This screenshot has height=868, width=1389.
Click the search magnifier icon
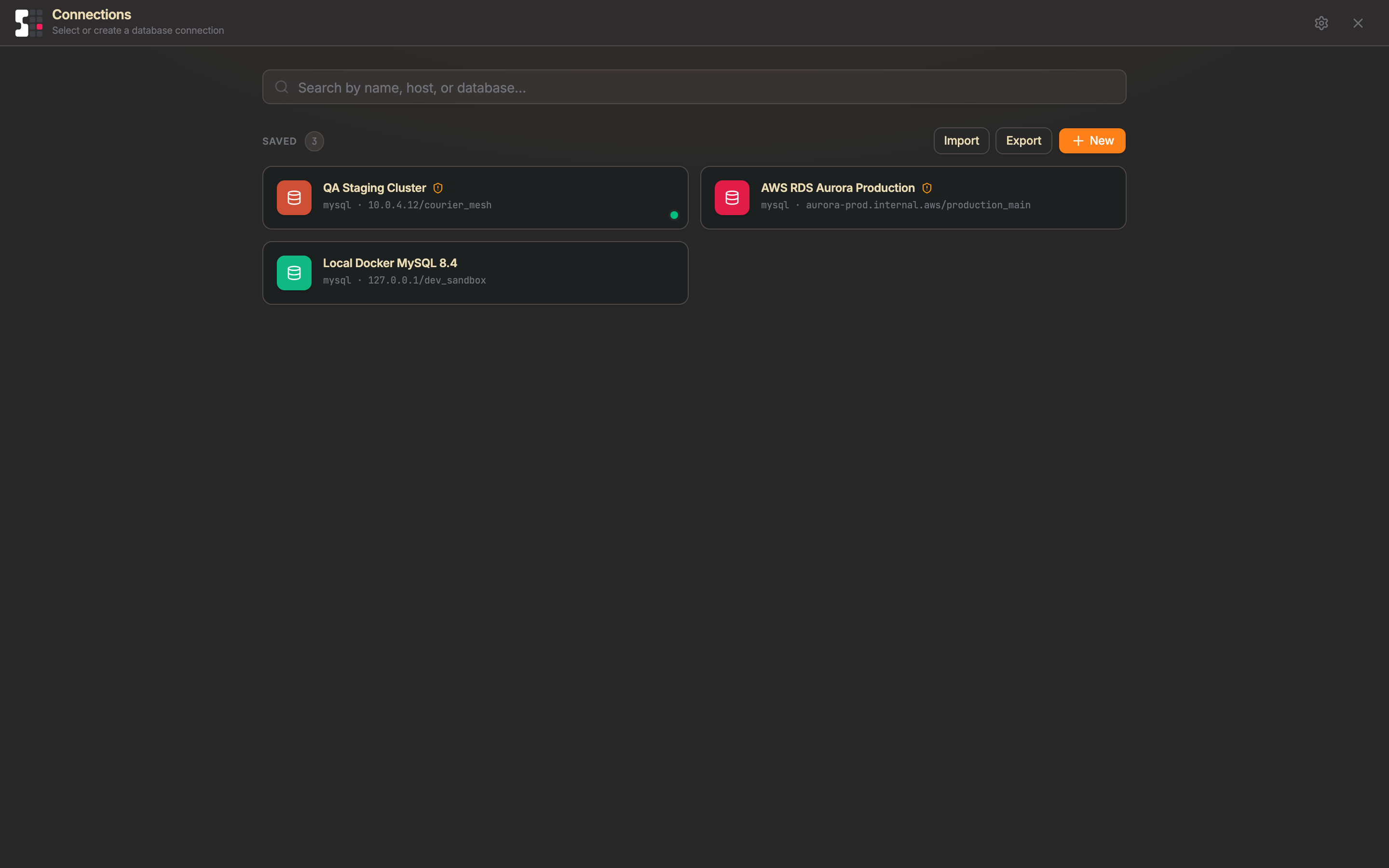click(x=281, y=87)
